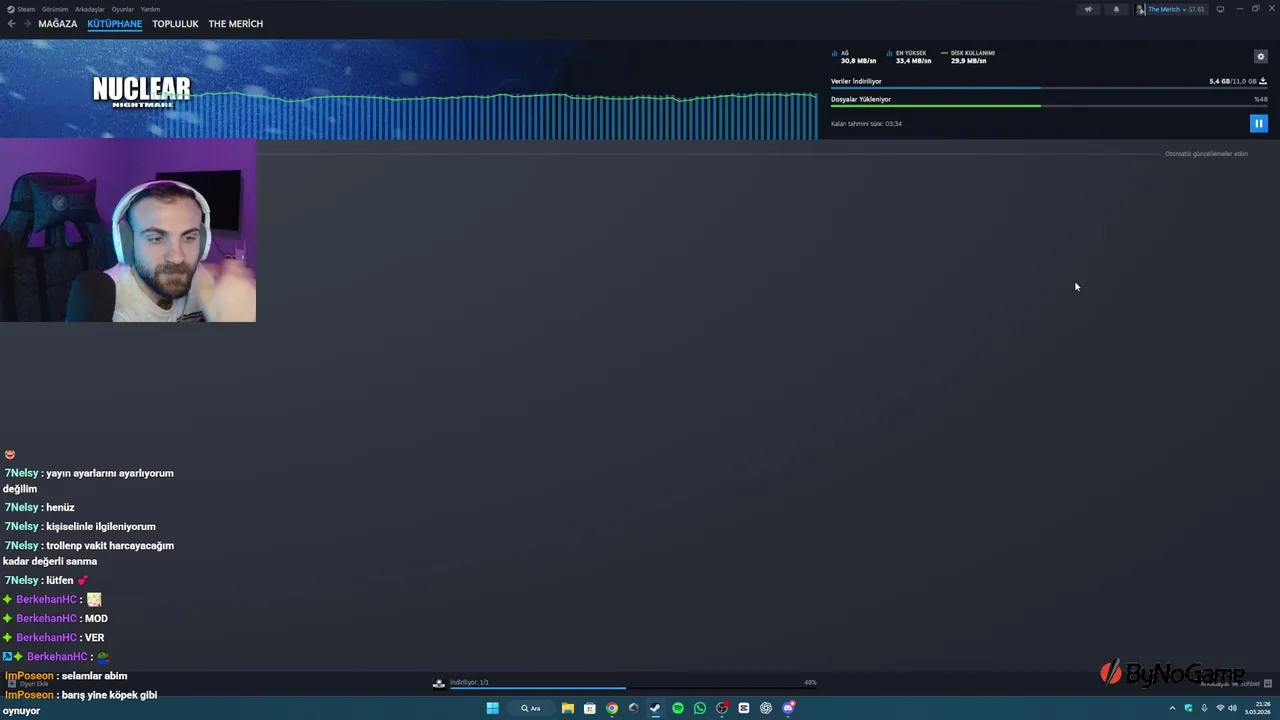The image size is (1280, 720).
Task: Open ChatGPT taskbar icon
Action: [766, 708]
